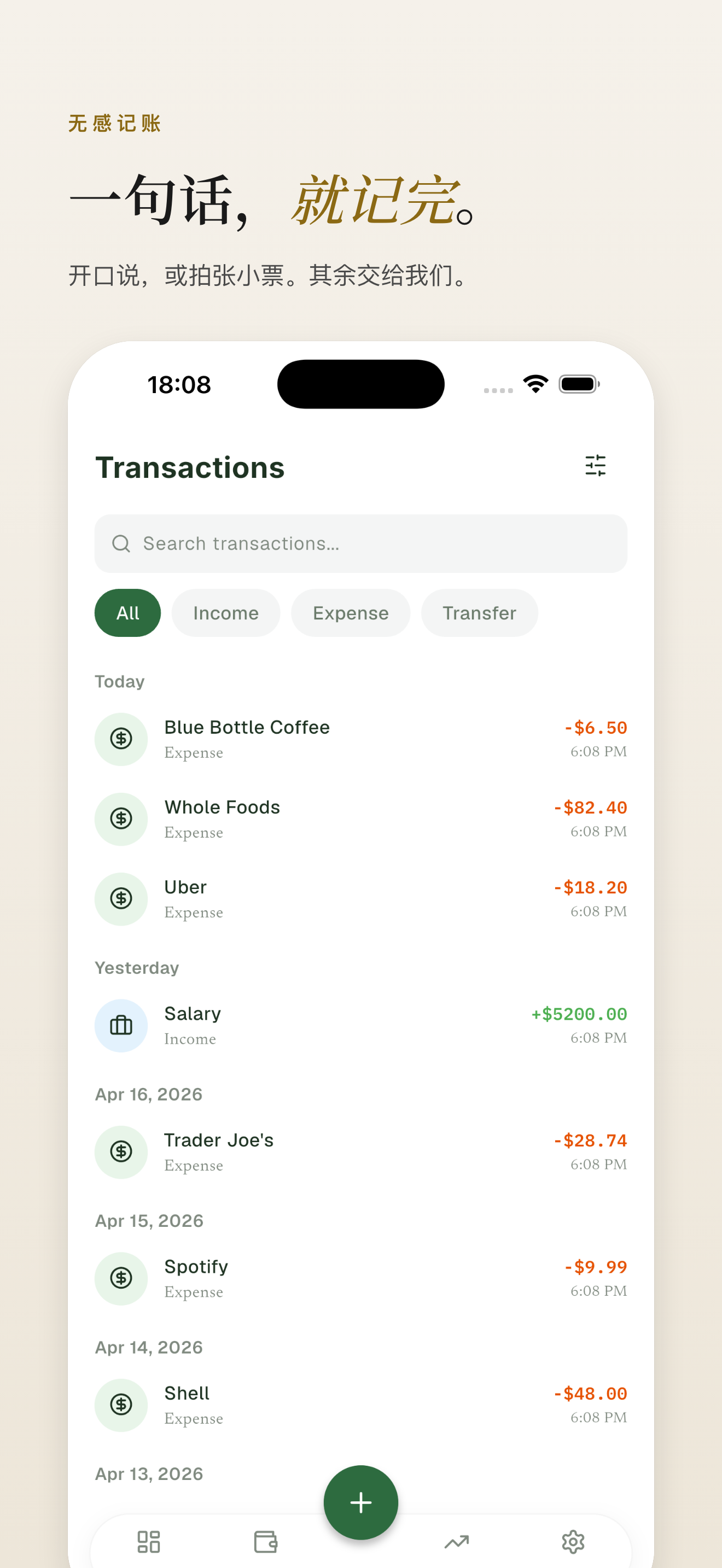
Task: Open the settings gear tab icon
Action: pyautogui.click(x=573, y=1542)
